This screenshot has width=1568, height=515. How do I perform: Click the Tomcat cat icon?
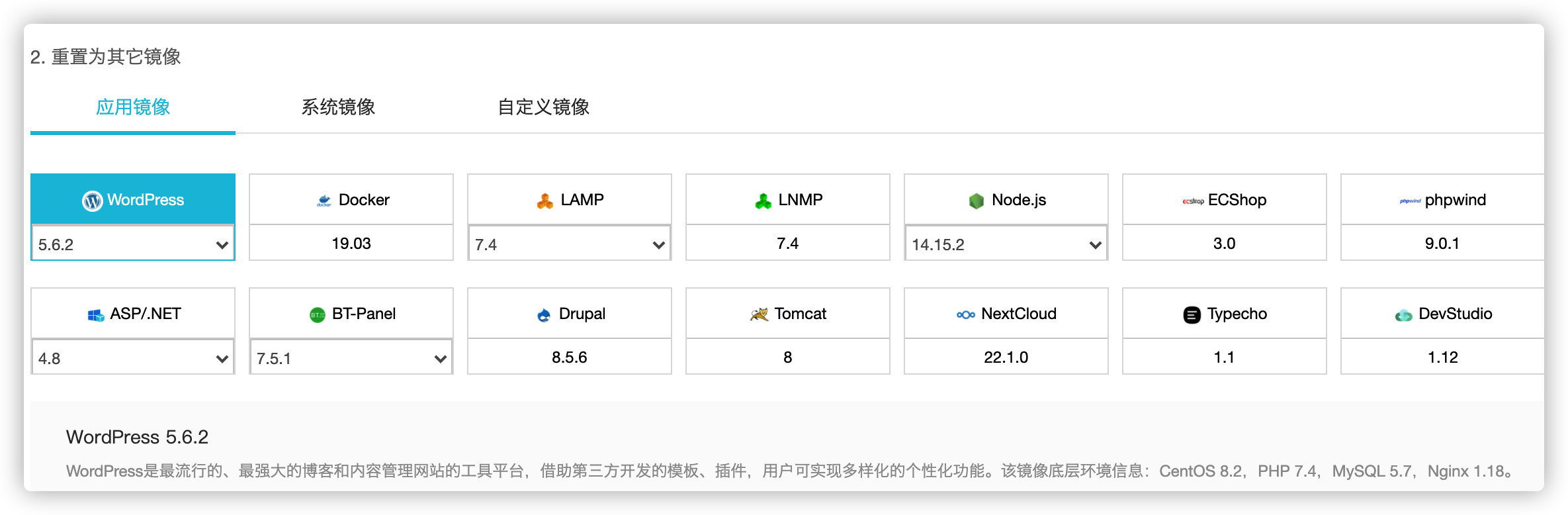759,314
